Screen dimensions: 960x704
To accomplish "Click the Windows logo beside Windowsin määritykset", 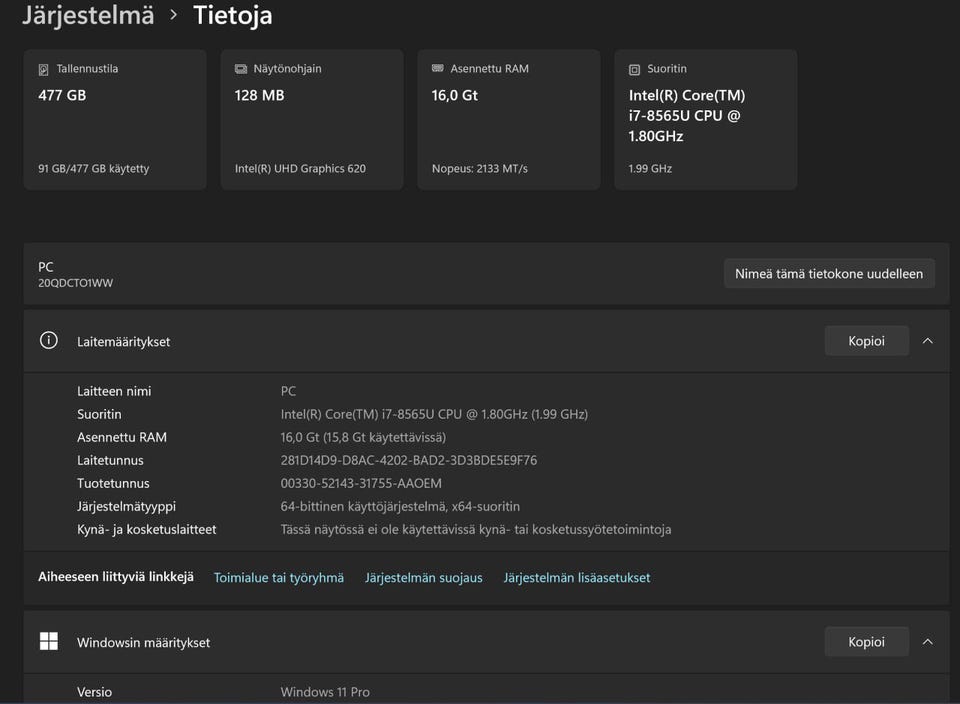I will click(48, 641).
